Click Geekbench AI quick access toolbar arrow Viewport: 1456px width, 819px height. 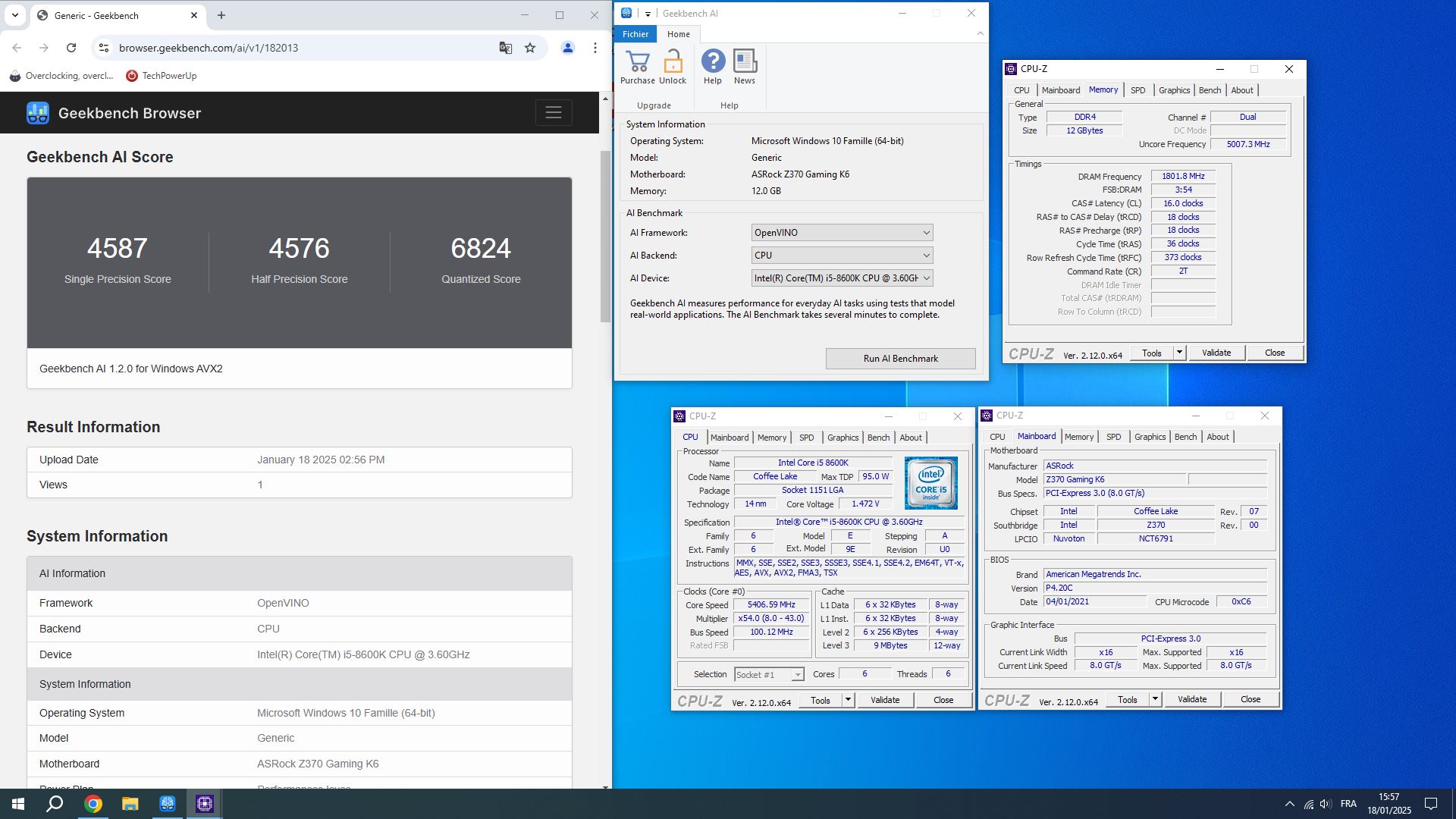tap(648, 14)
